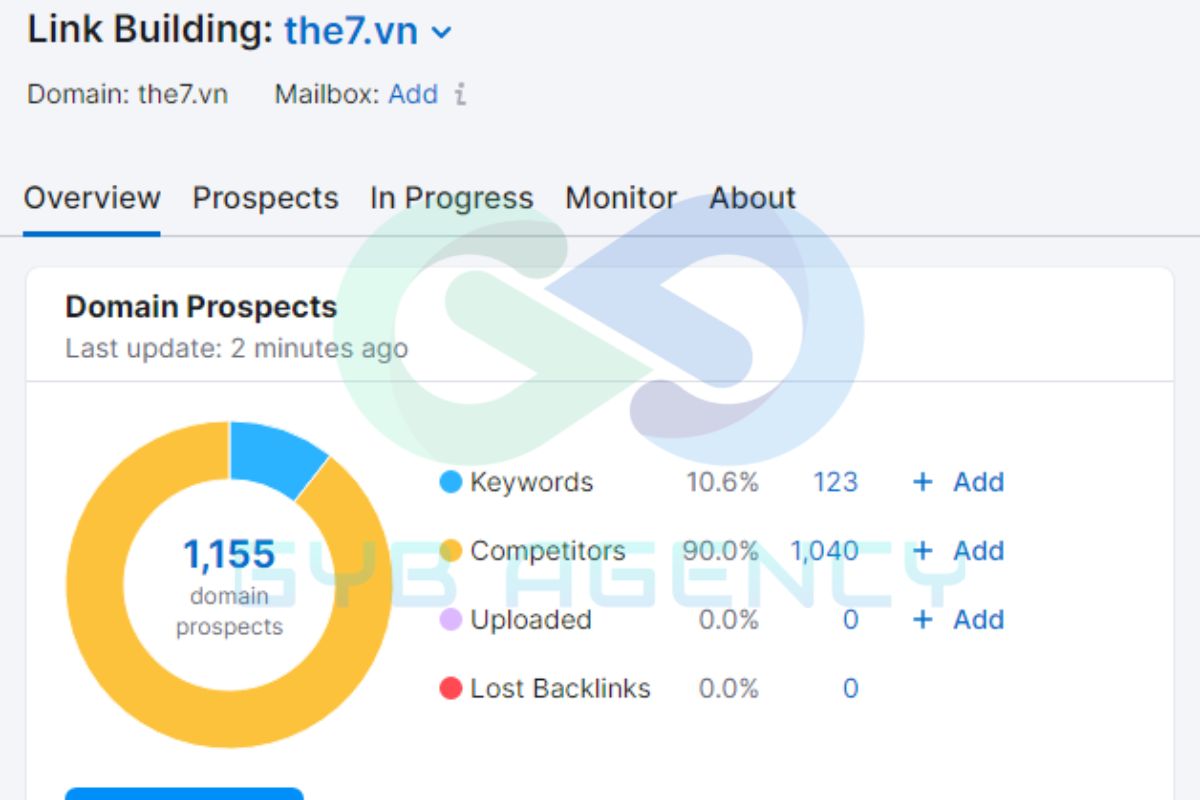This screenshot has width=1200, height=800.
Task: Click the '10.6%' Keywords percentage
Action: pos(722,482)
